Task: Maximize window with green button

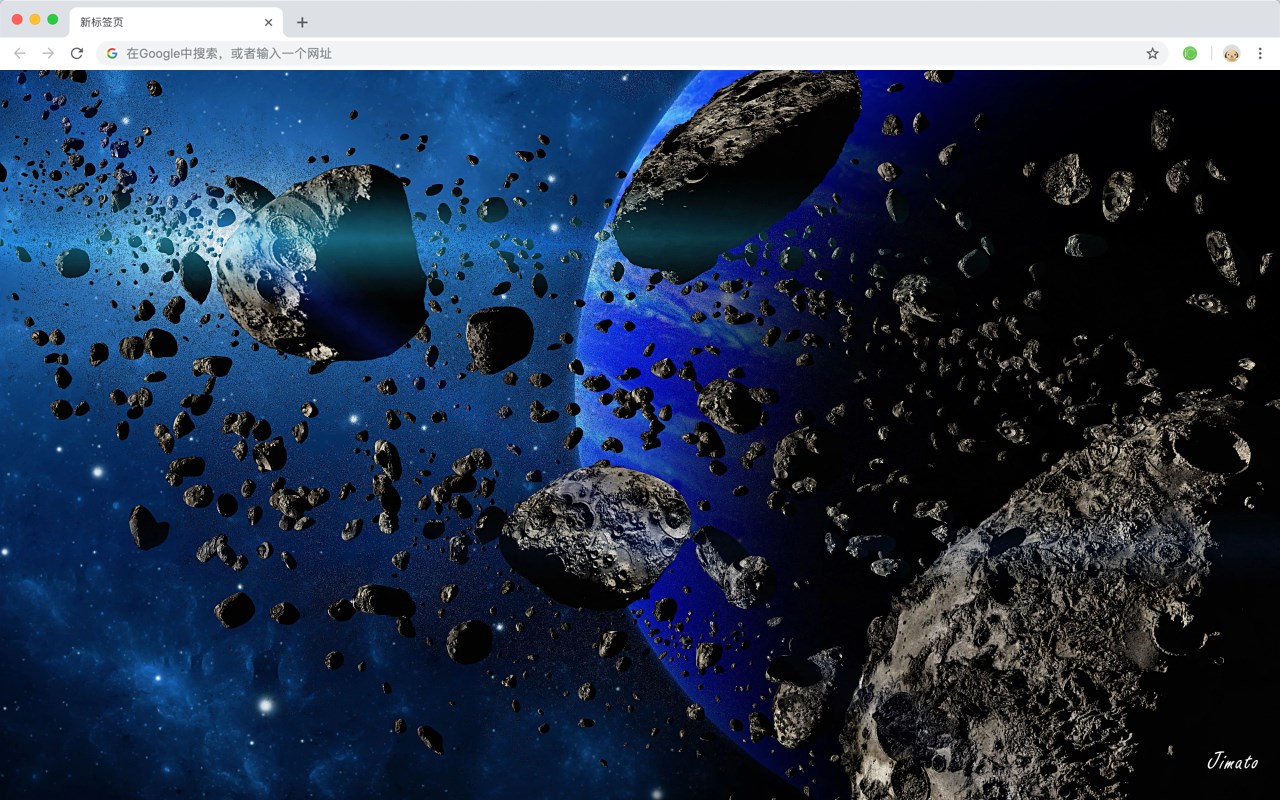Action: [53, 20]
